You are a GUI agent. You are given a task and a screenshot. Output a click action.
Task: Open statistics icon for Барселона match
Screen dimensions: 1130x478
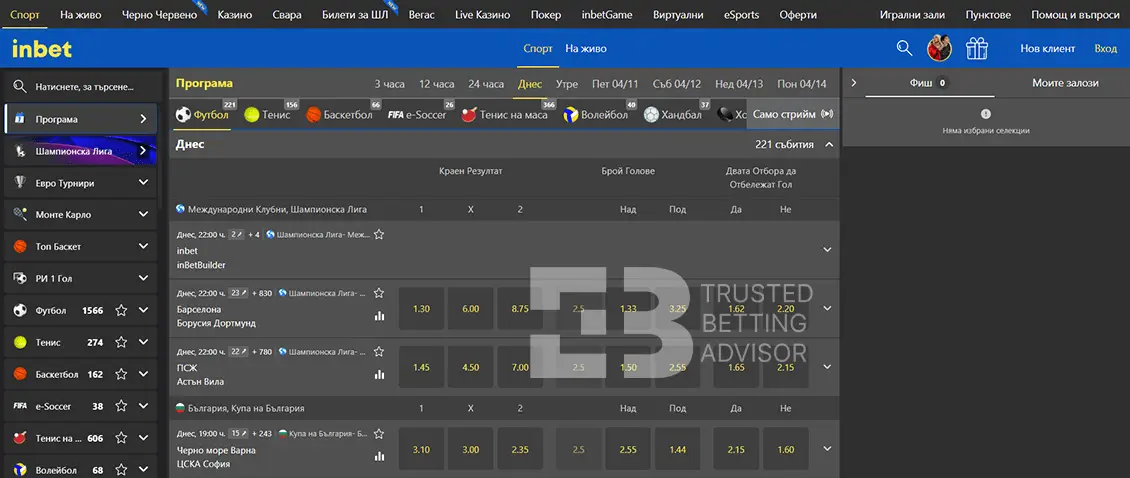tap(379, 316)
